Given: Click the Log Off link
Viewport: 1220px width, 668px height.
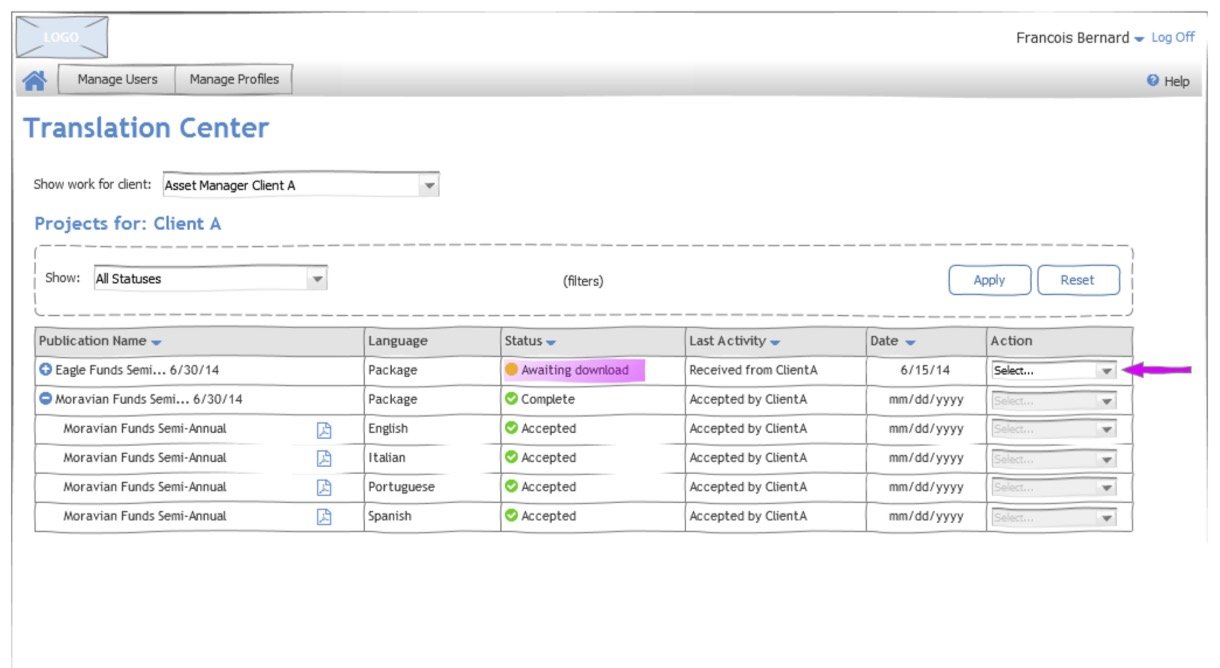Looking at the screenshot, I should point(1173,37).
